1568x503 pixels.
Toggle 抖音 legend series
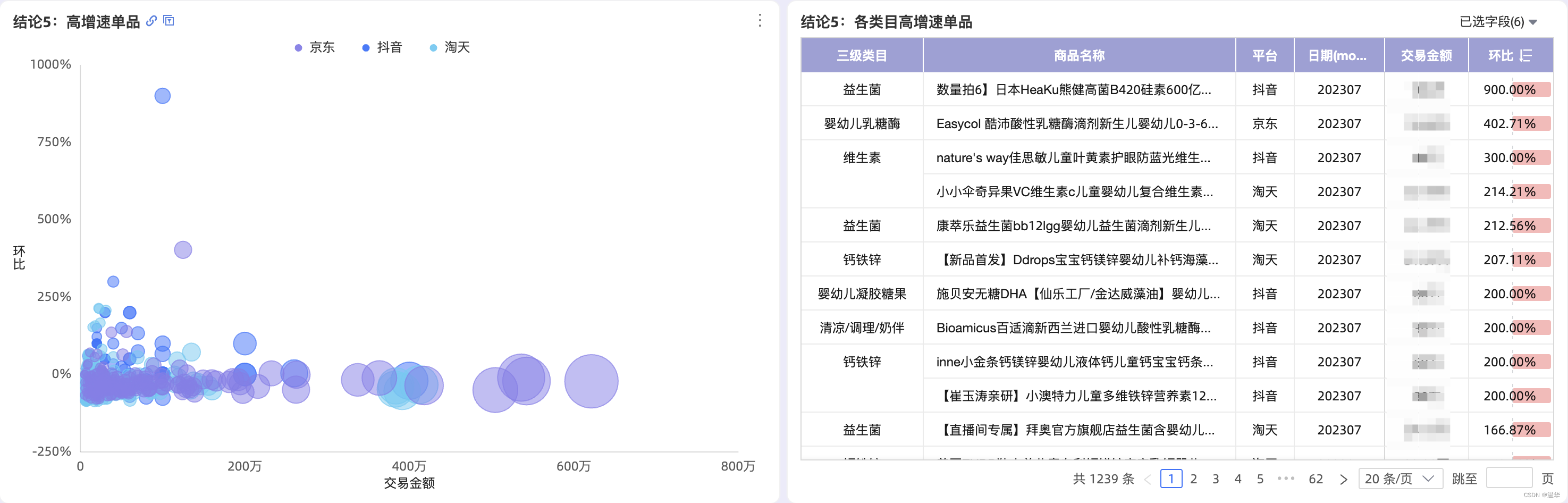tap(382, 47)
